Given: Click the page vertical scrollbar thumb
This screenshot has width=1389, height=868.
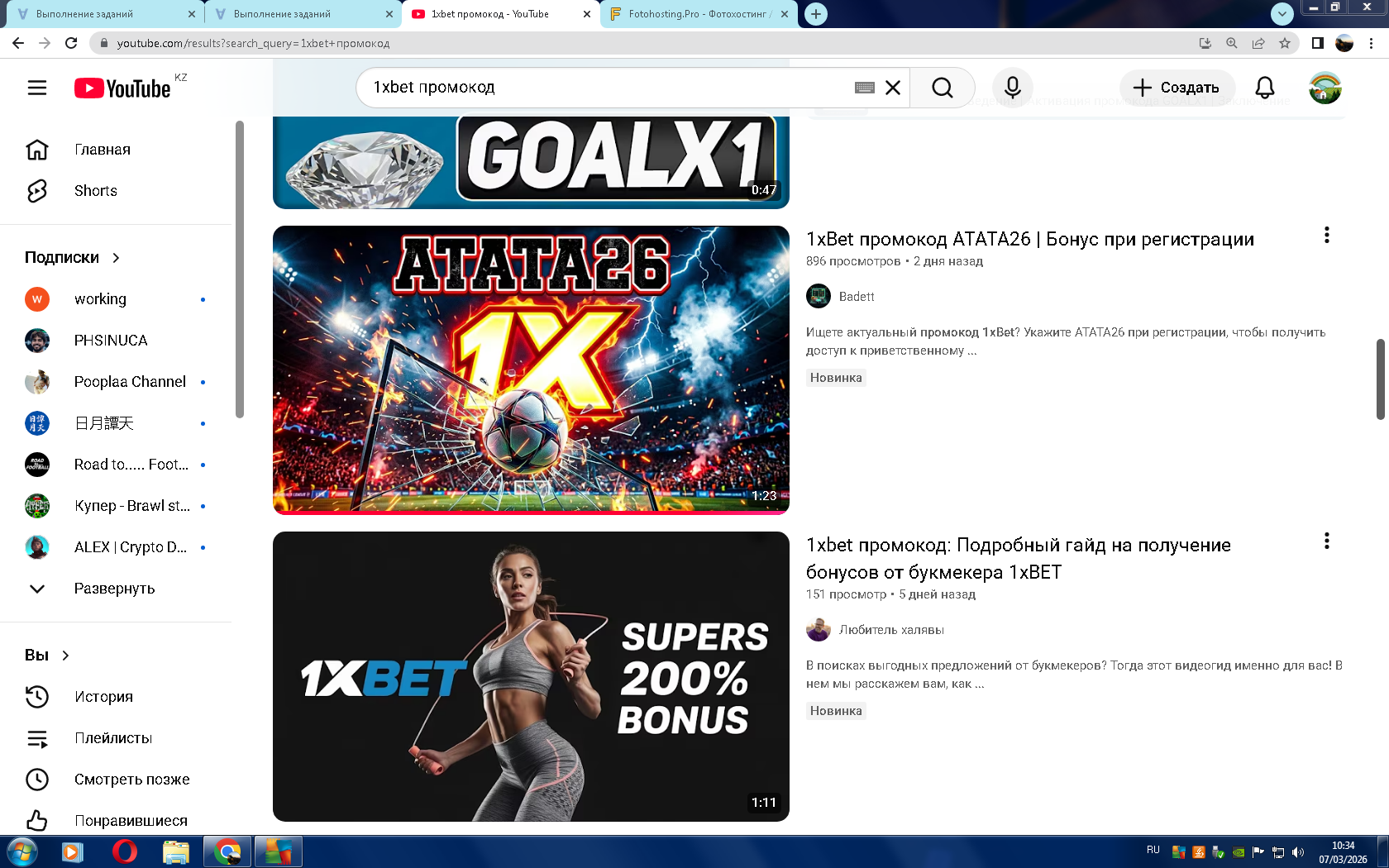Looking at the screenshot, I should (x=1381, y=379).
